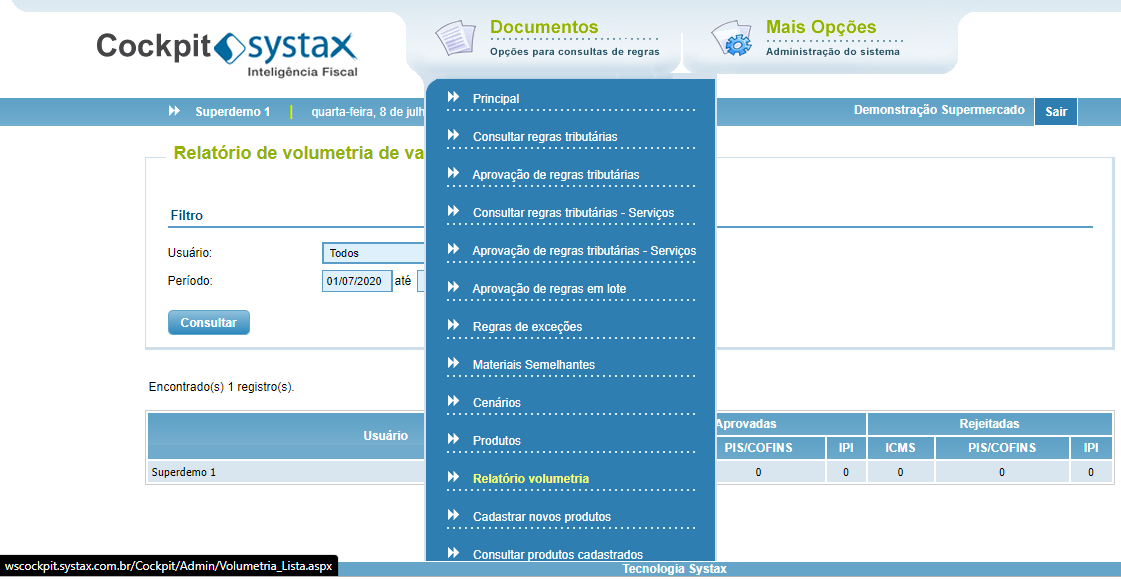Click the IPI header under Rejeitadas
The width and height of the screenshot is (1121, 579).
(1091, 448)
